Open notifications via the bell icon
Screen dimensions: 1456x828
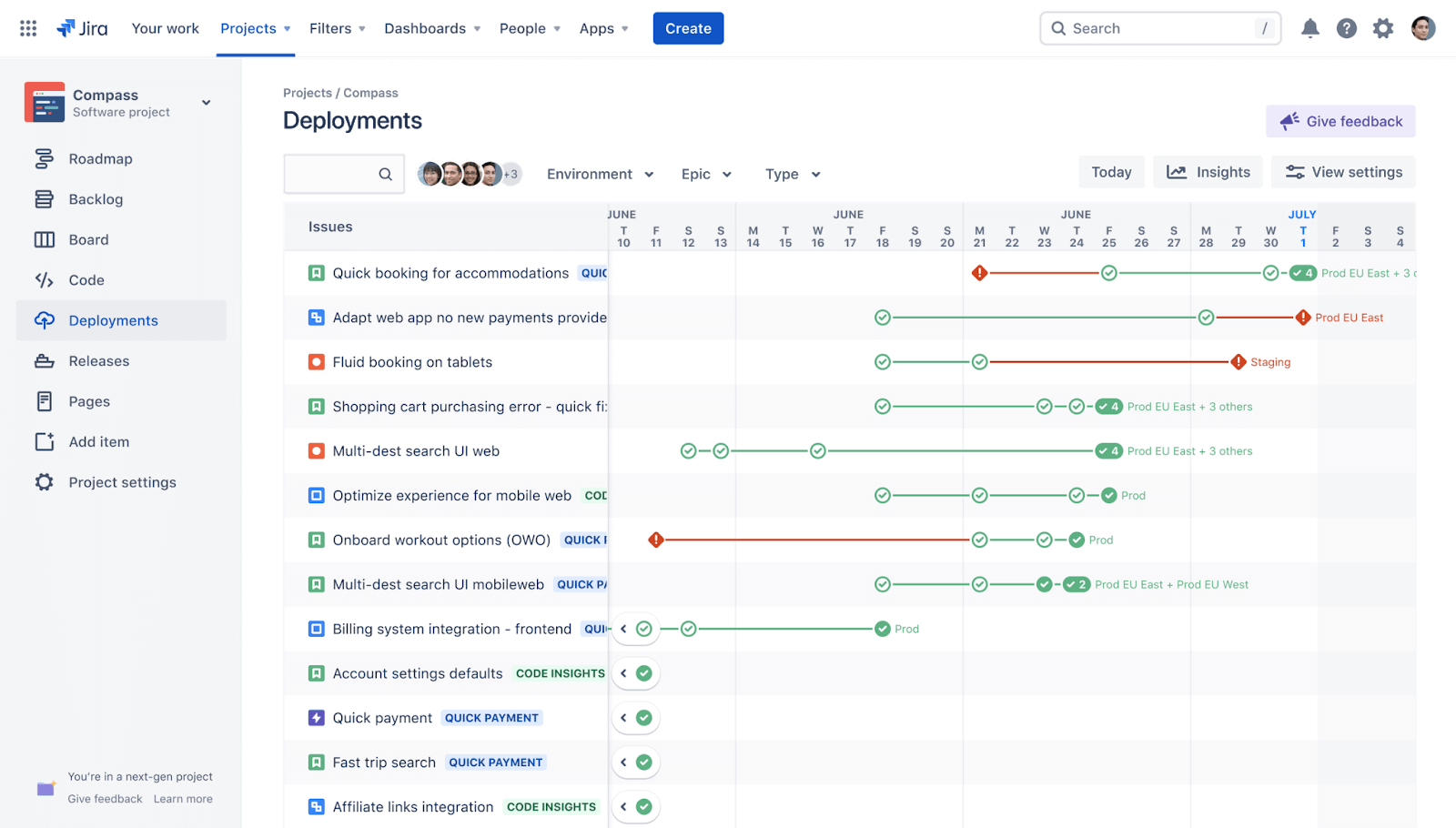1310,28
